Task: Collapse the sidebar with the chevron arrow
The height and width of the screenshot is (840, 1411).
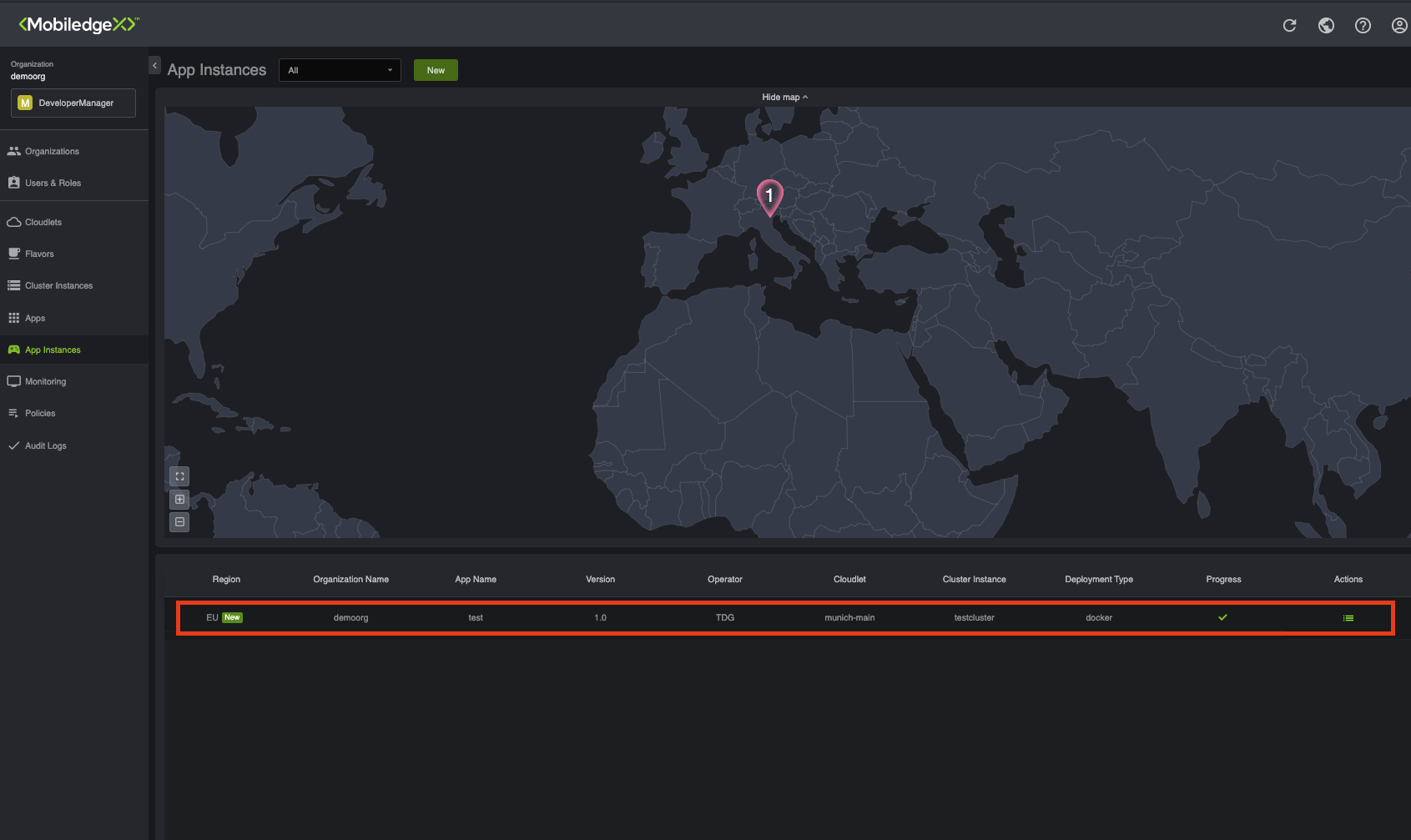Action: (x=154, y=65)
